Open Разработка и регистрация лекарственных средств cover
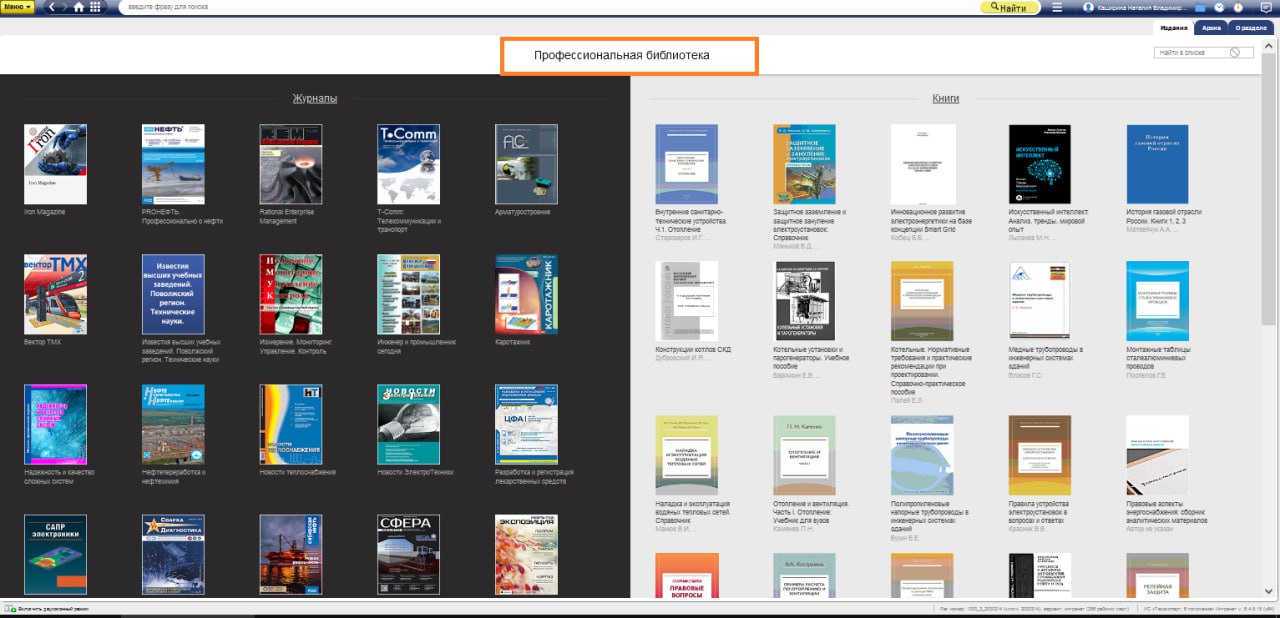The height and width of the screenshot is (618, 1280). (x=527, y=424)
